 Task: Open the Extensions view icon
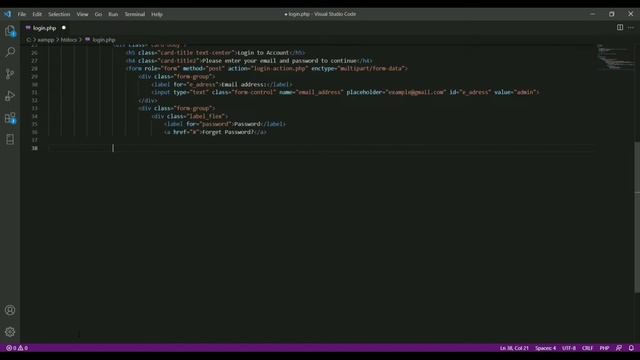pos(10,118)
